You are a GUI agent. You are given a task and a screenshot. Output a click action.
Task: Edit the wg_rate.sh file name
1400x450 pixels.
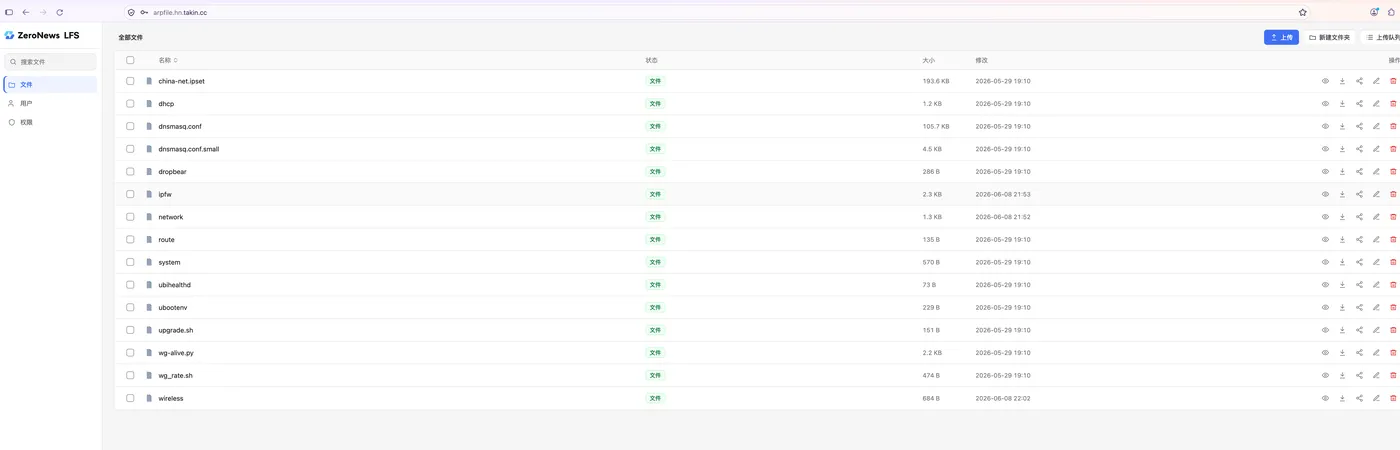(x=1376, y=376)
